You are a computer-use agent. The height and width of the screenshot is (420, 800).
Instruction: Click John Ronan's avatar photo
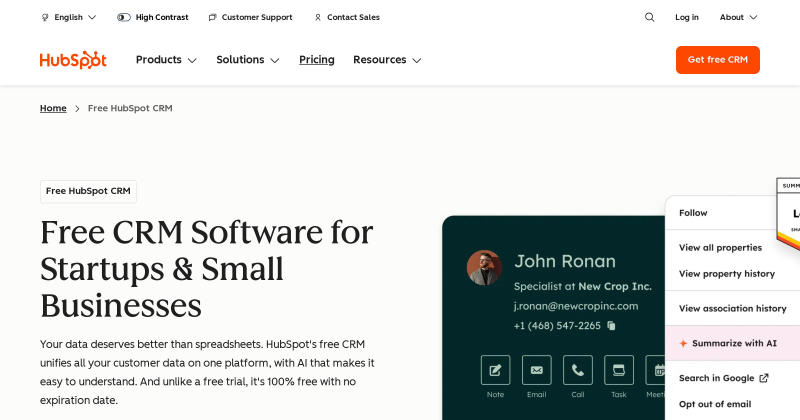[x=484, y=267]
